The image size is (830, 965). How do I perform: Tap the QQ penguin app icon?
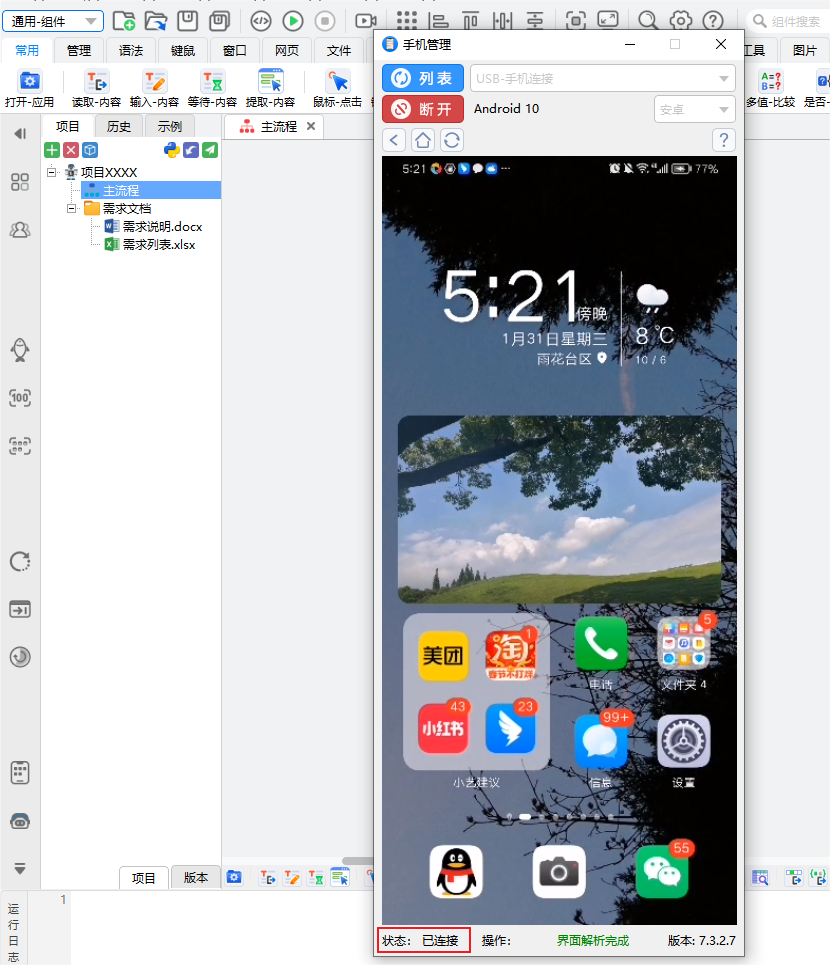pos(456,872)
